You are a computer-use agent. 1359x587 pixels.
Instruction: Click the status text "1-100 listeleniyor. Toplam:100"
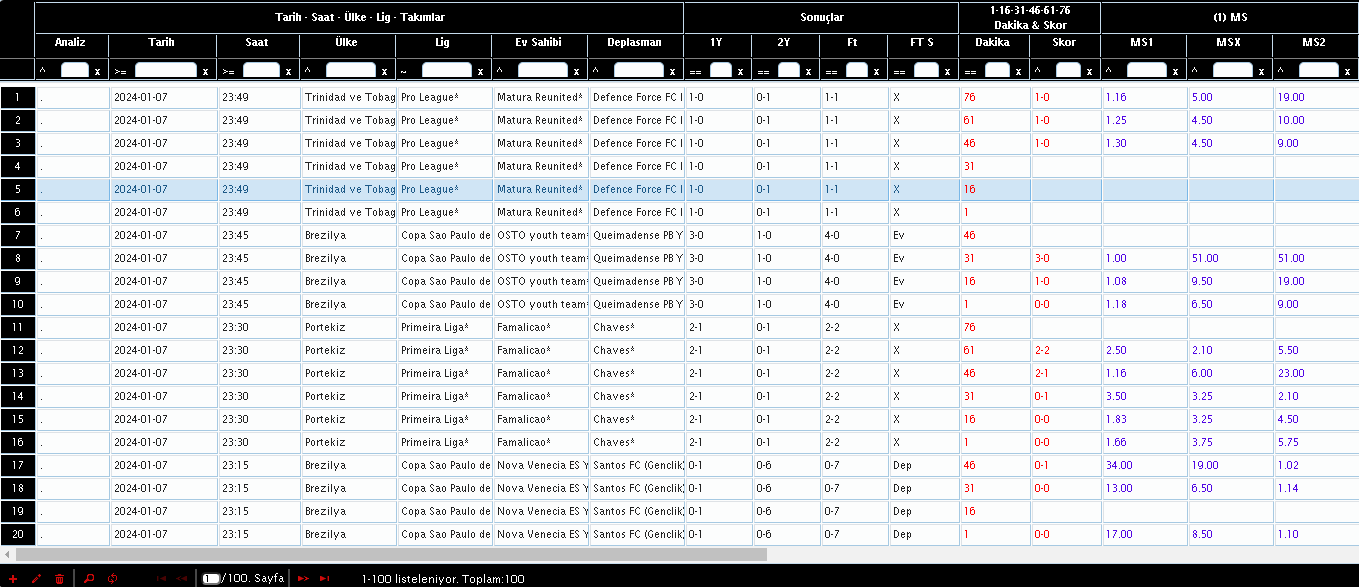pyautogui.click(x=443, y=579)
